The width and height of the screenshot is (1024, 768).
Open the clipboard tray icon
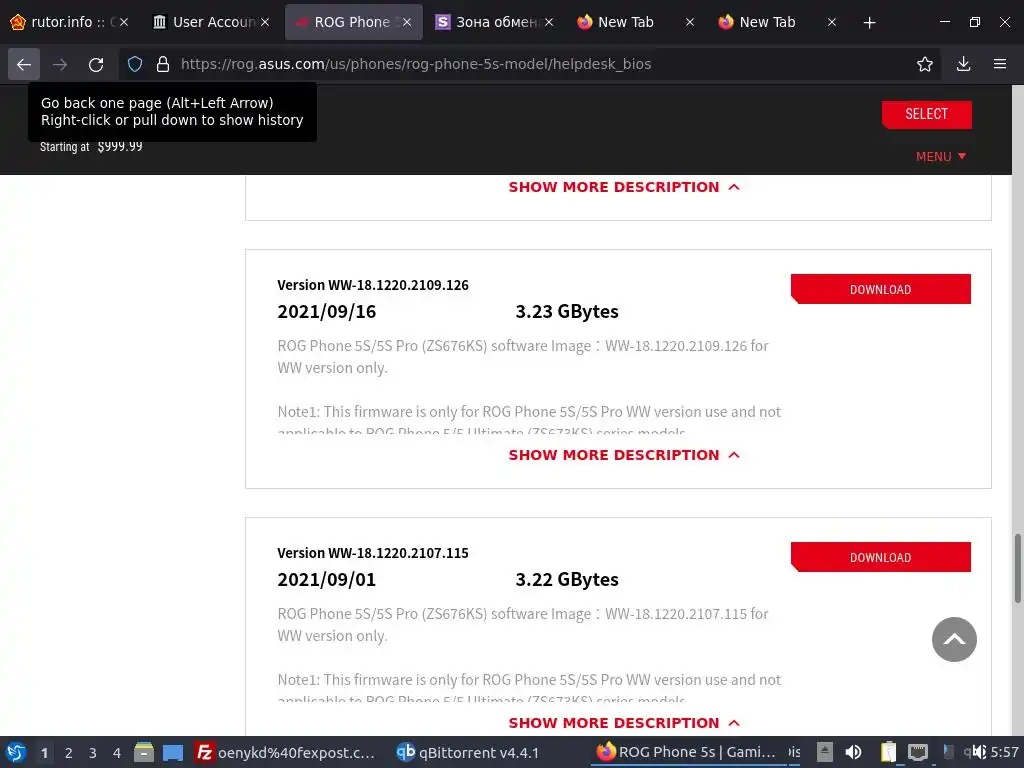pos(888,752)
